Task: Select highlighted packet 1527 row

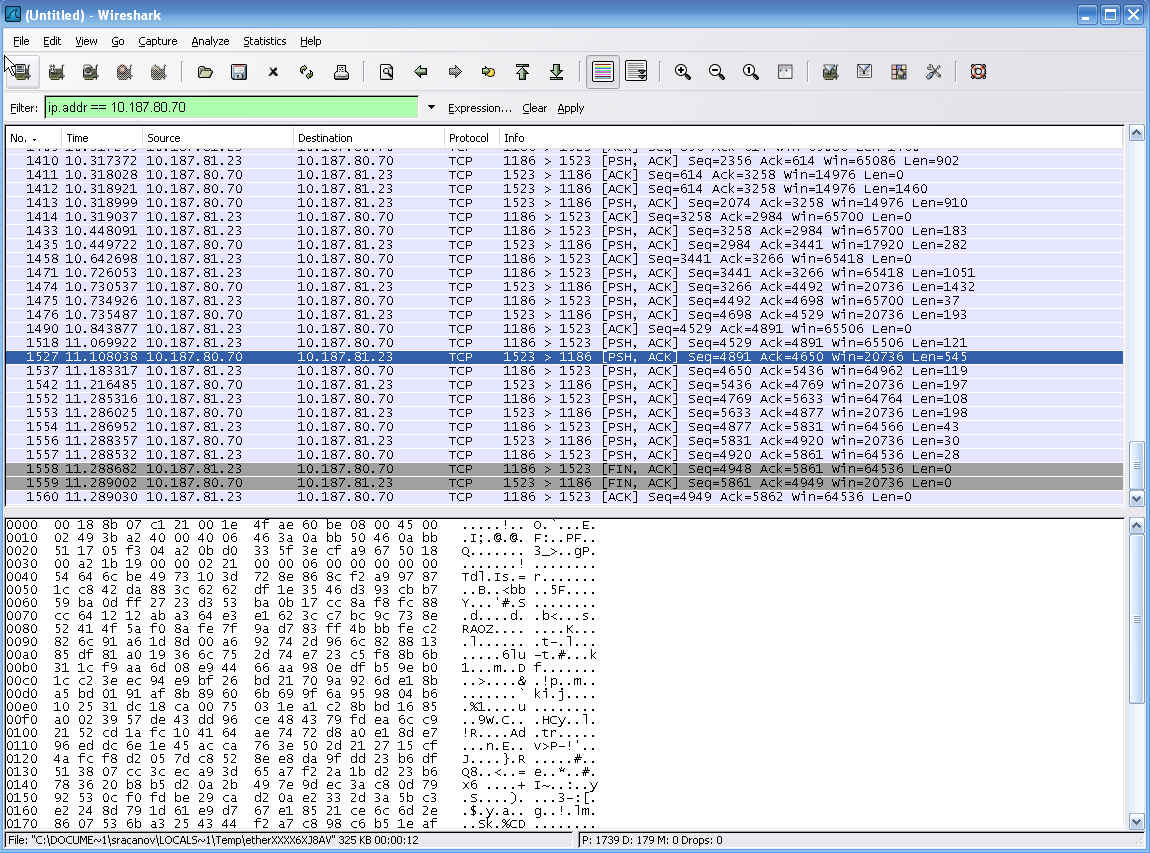Action: click(564, 356)
